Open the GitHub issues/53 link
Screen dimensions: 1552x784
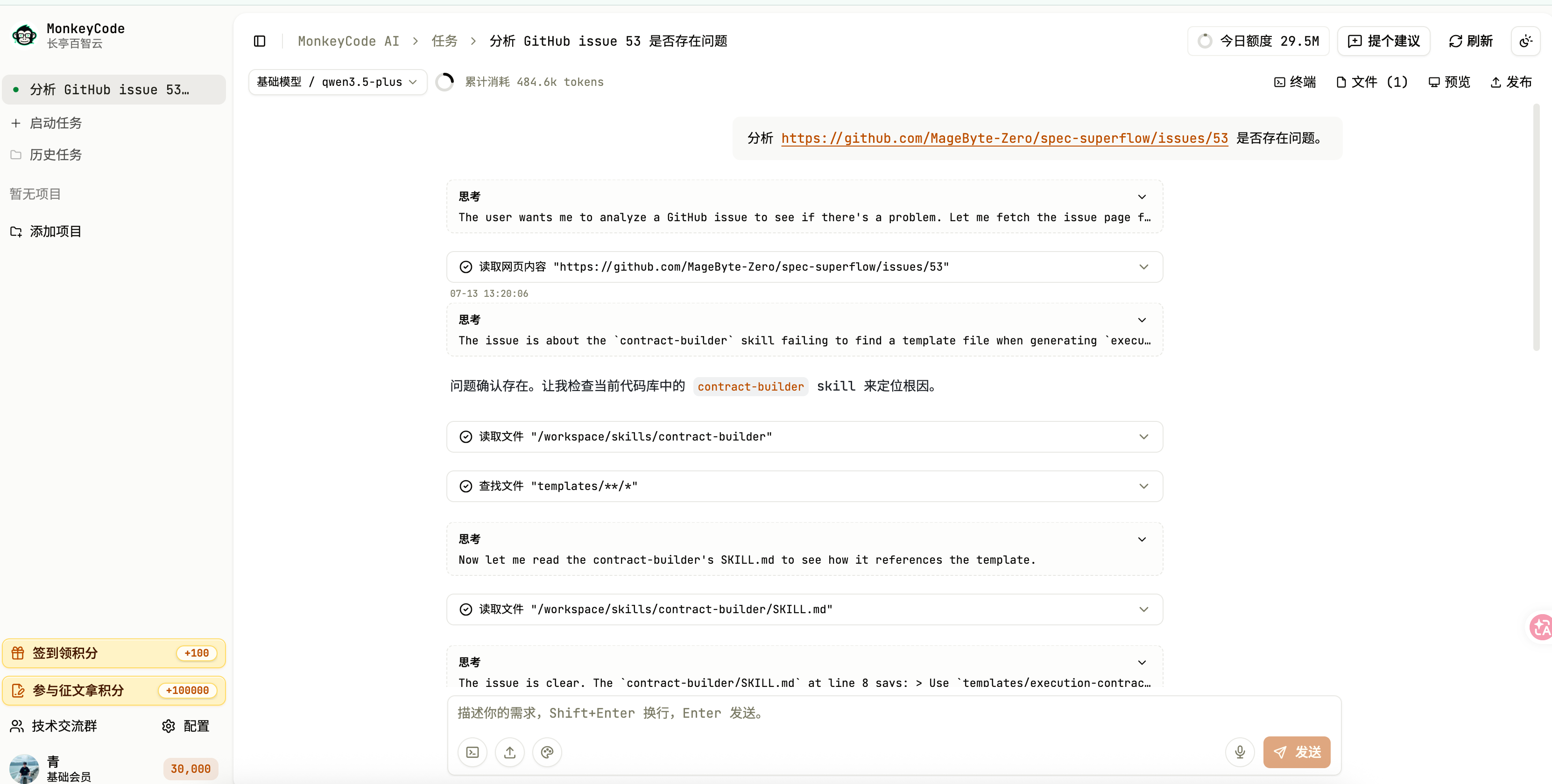click(x=1004, y=138)
